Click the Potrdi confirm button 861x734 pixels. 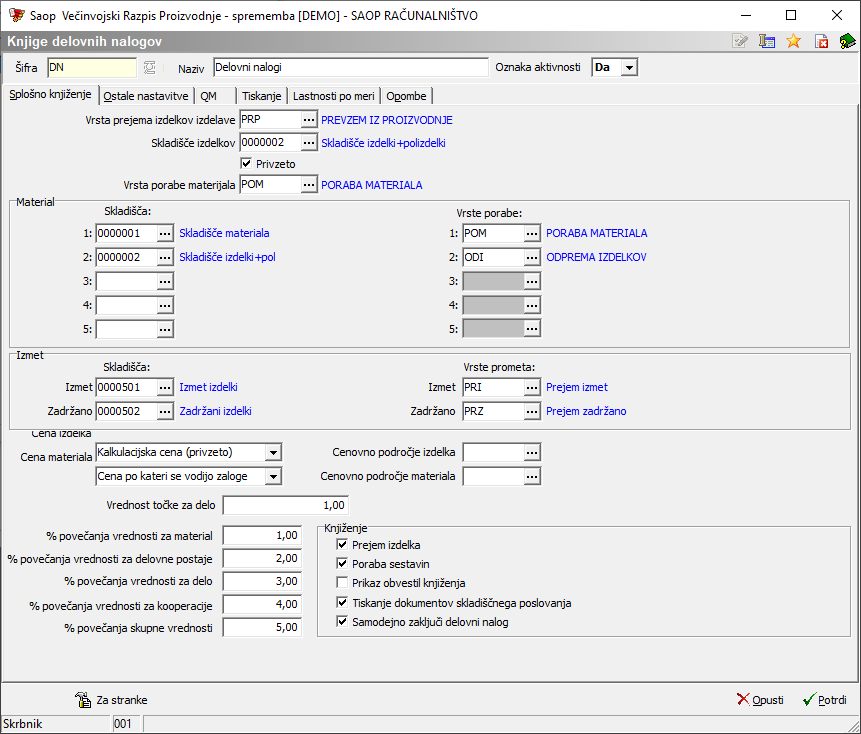[x=825, y=700]
